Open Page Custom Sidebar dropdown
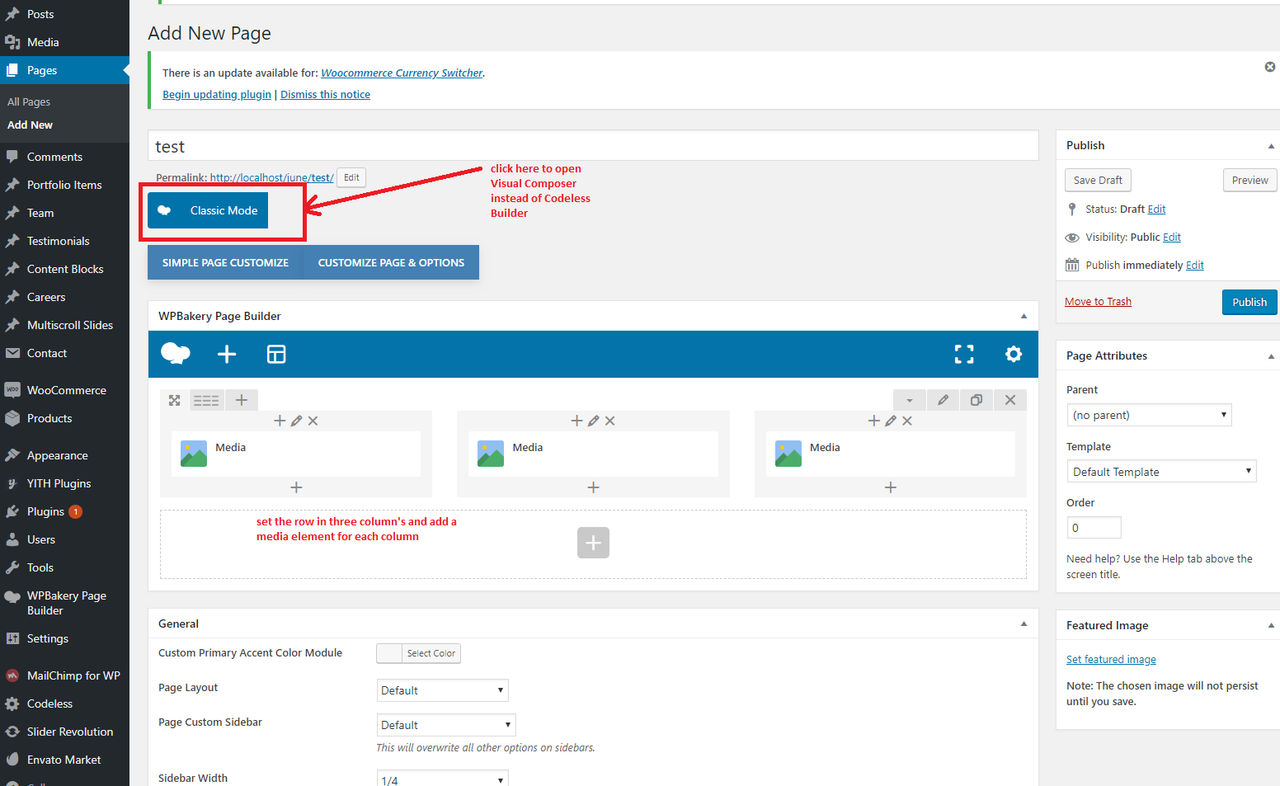The width and height of the screenshot is (1280, 786). pyautogui.click(x=446, y=725)
